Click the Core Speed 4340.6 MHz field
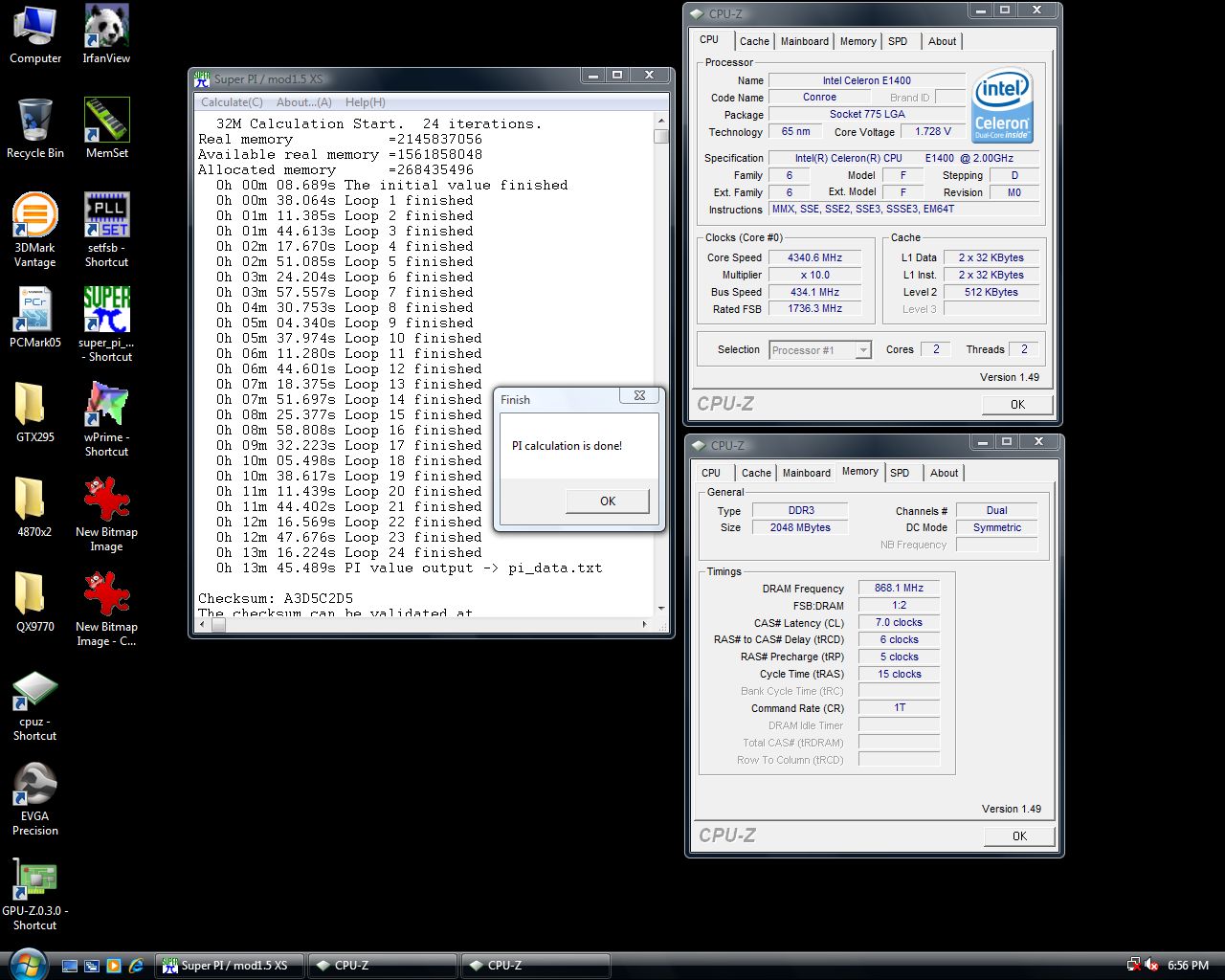This screenshot has width=1225, height=980. point(814,257)
